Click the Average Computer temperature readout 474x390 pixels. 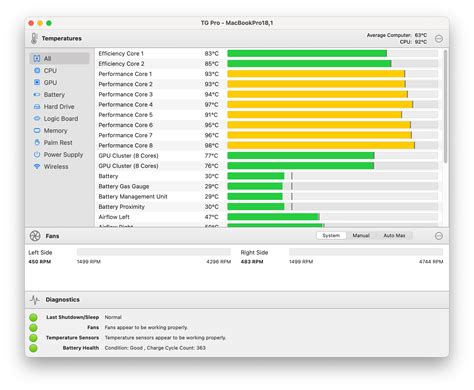point(397,35)
